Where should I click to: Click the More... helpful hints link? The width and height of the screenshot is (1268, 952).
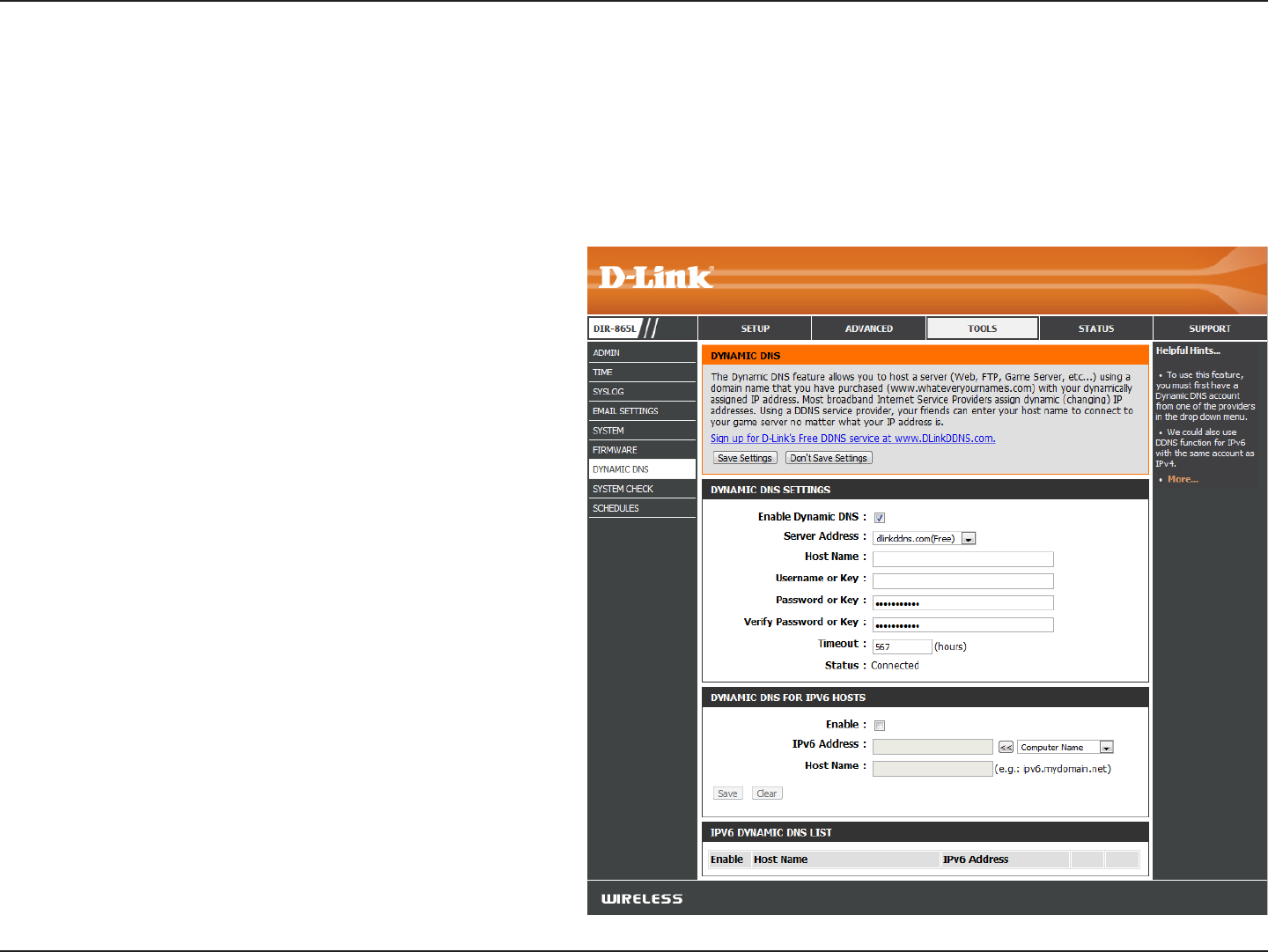point(1183,479)
